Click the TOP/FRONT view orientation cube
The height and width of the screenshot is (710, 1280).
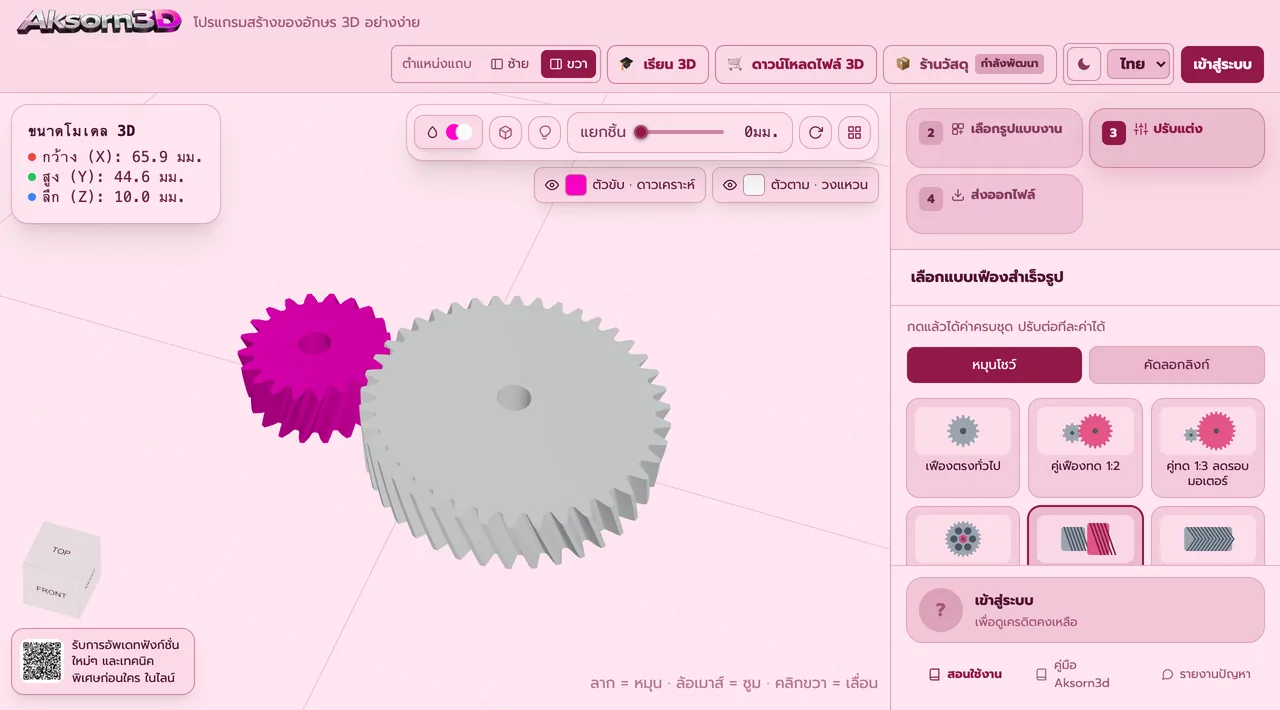pyautogui.click(x=60, y=569)
